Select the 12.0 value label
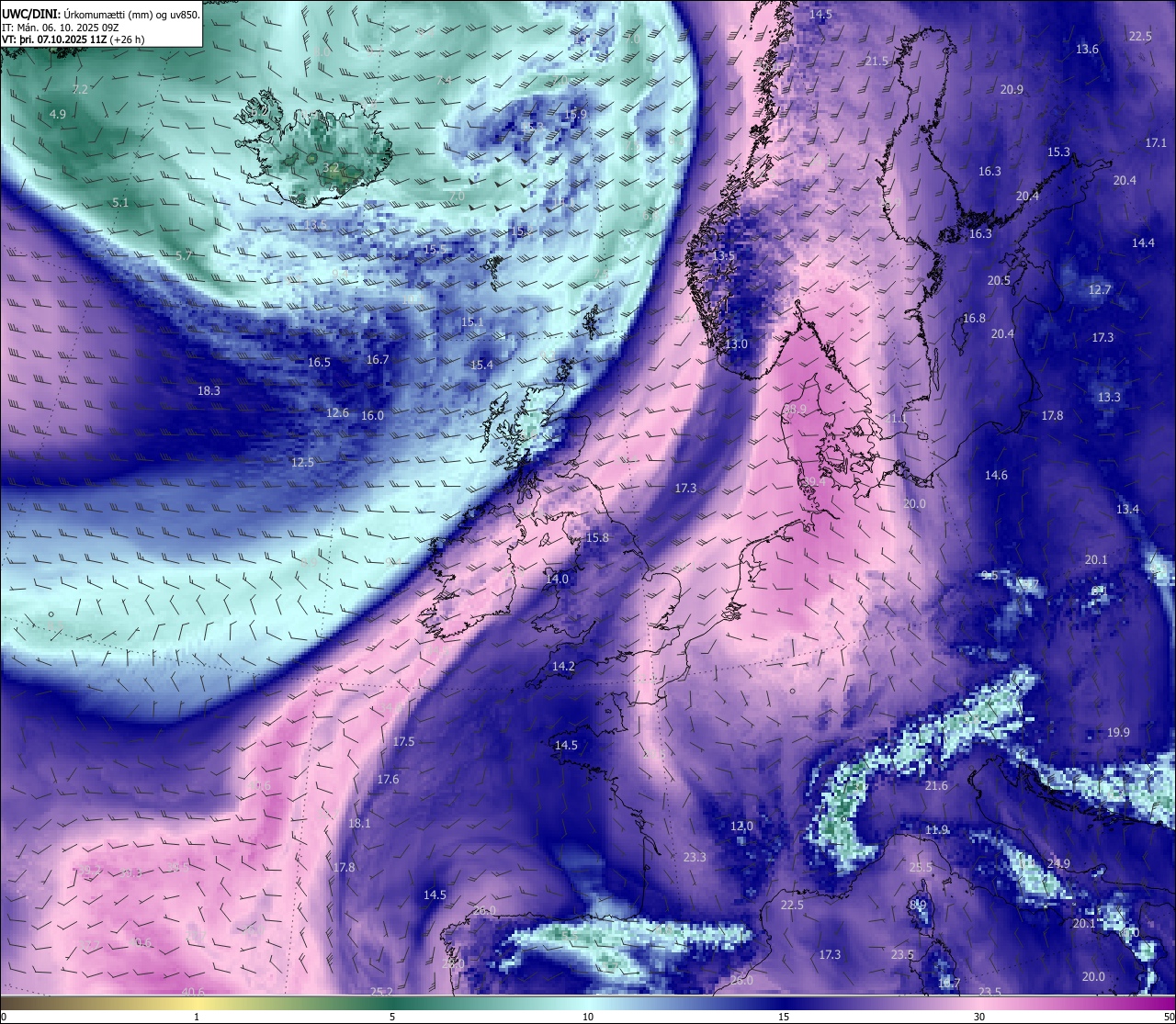Image resolution: width=1176 pixels, height=1024 pixels. click(x=741, y=826)
